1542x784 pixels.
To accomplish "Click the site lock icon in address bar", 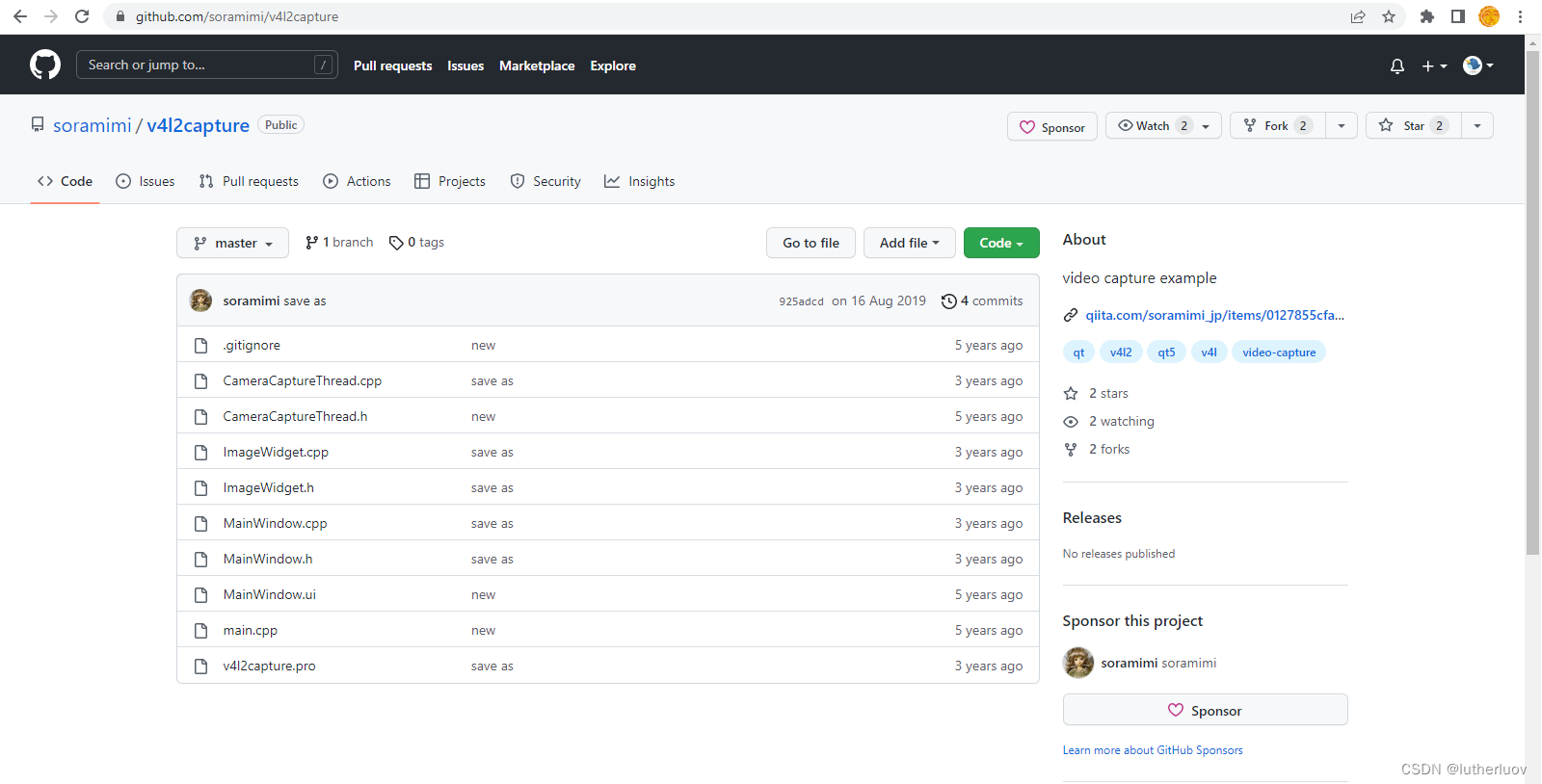I will pyautogui.click(x=120, y=16).
